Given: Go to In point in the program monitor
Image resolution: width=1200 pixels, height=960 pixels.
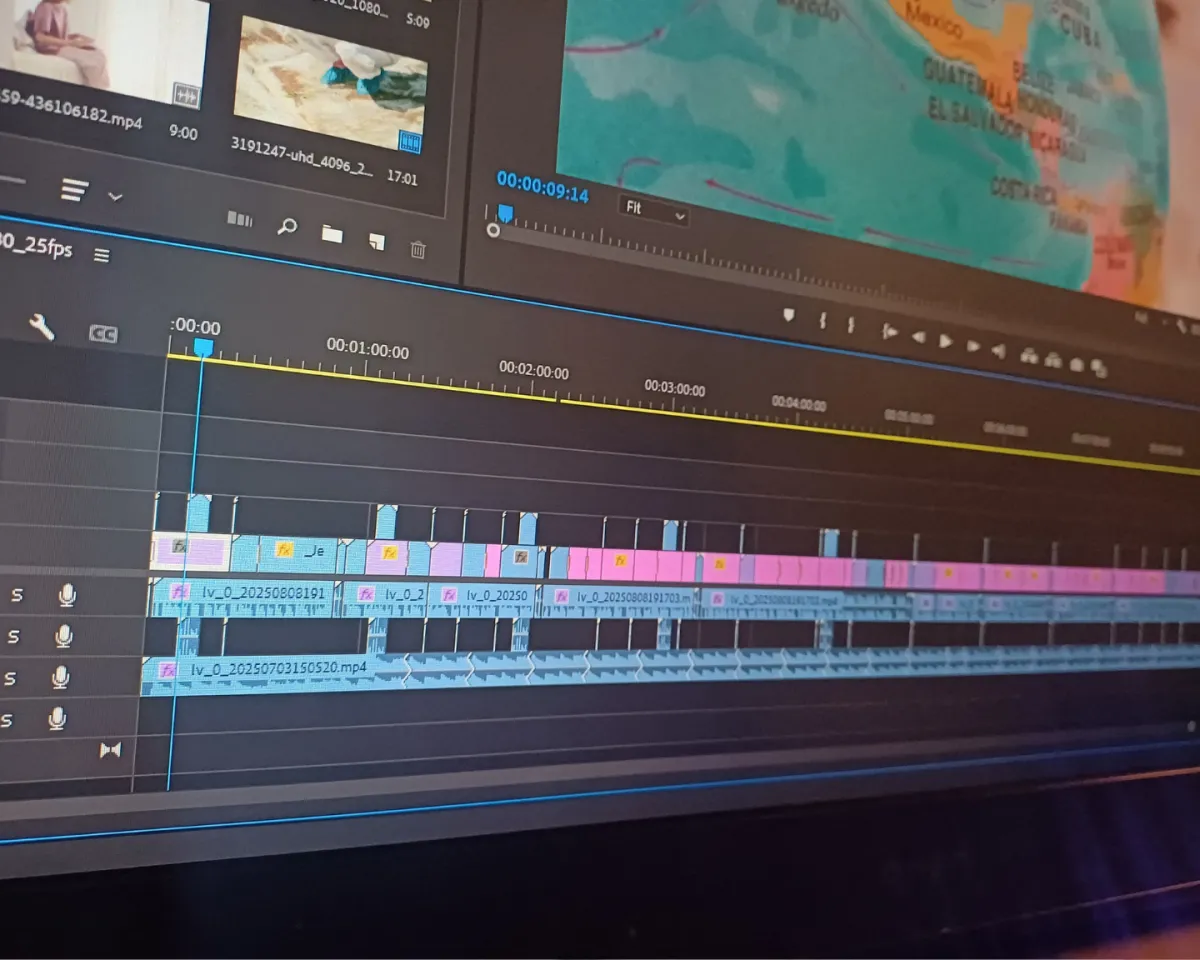Looking at the screenshot, I should click(x=889, y=332).
